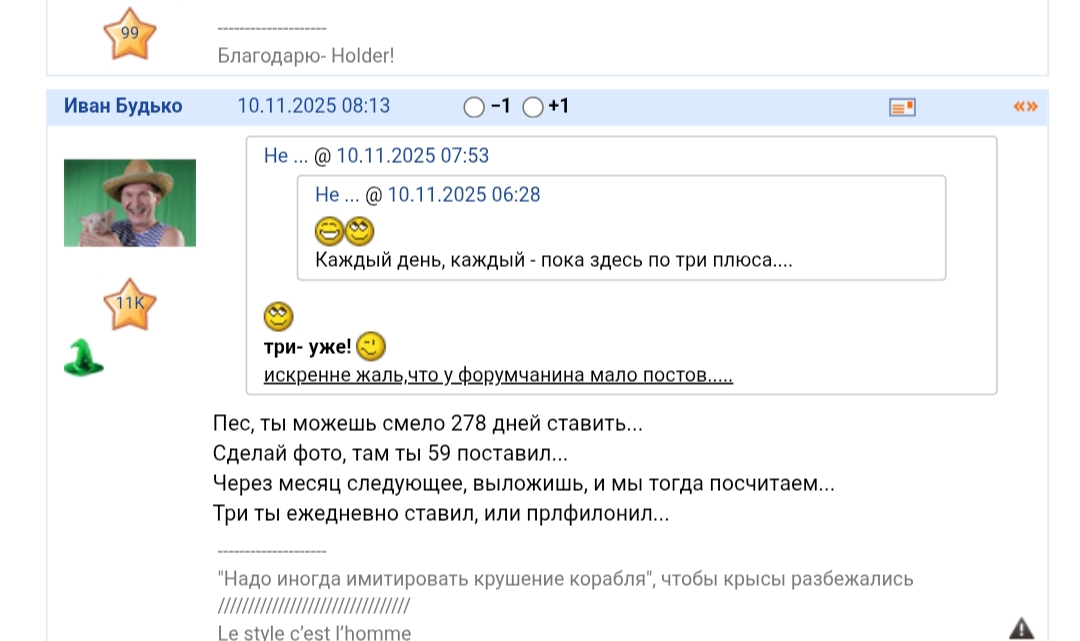
Task: Click the line 'Сделай фото, там ты 59 поставил...'
Action: coord(391,453)
